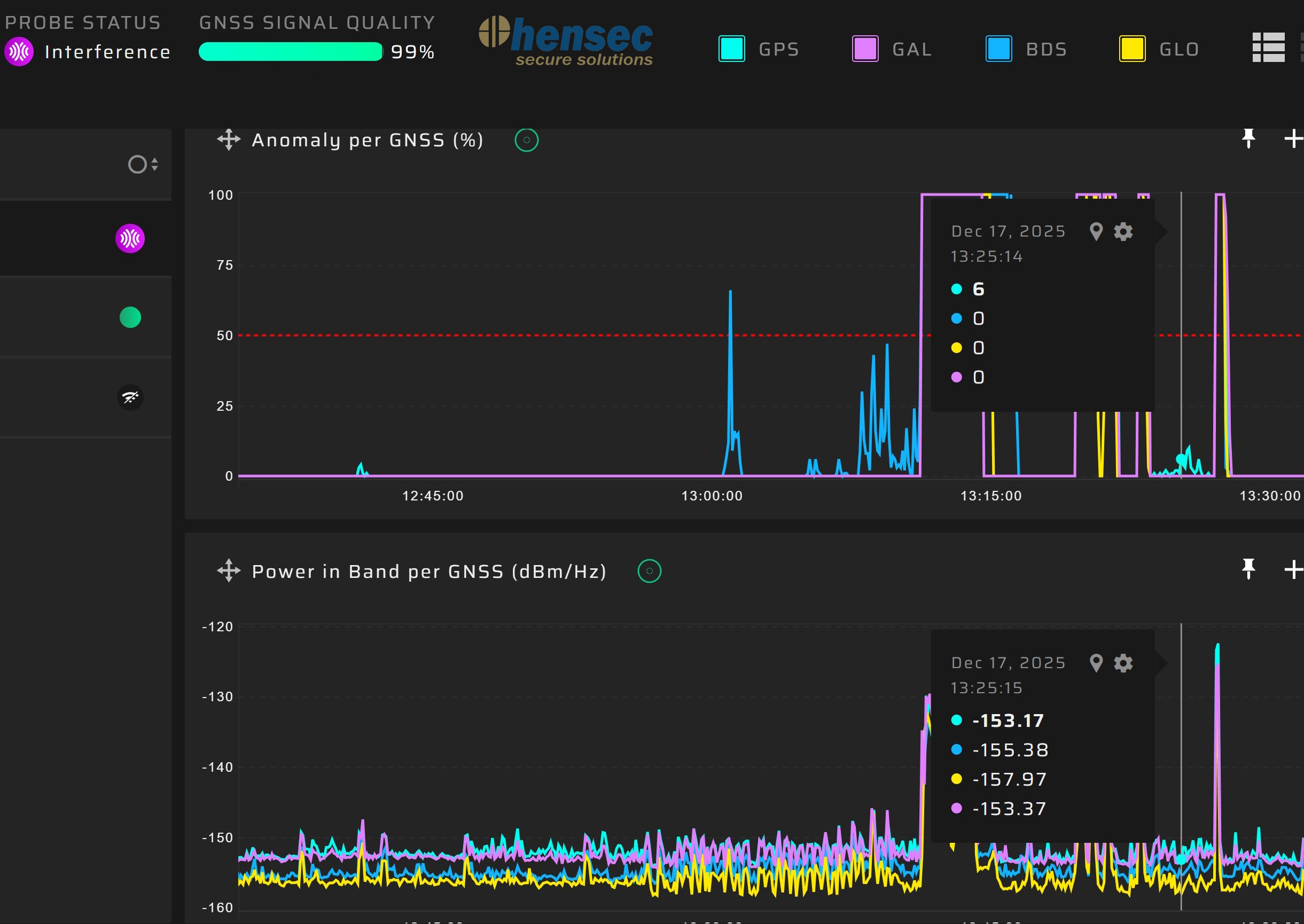Toggle GAL series with the purple swatch
Image resolution: width=1304 pixels, height=924 pixels.
[x=865, y=49]
